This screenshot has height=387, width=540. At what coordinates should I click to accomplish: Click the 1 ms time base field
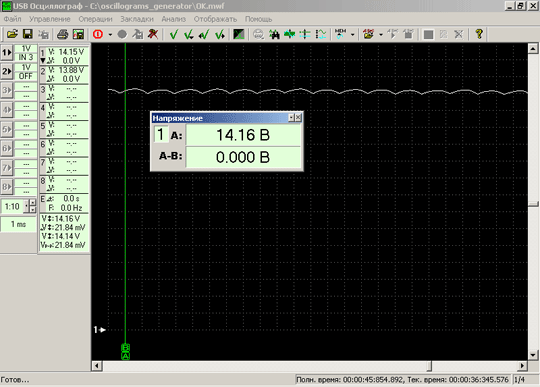tap(18, 224)
